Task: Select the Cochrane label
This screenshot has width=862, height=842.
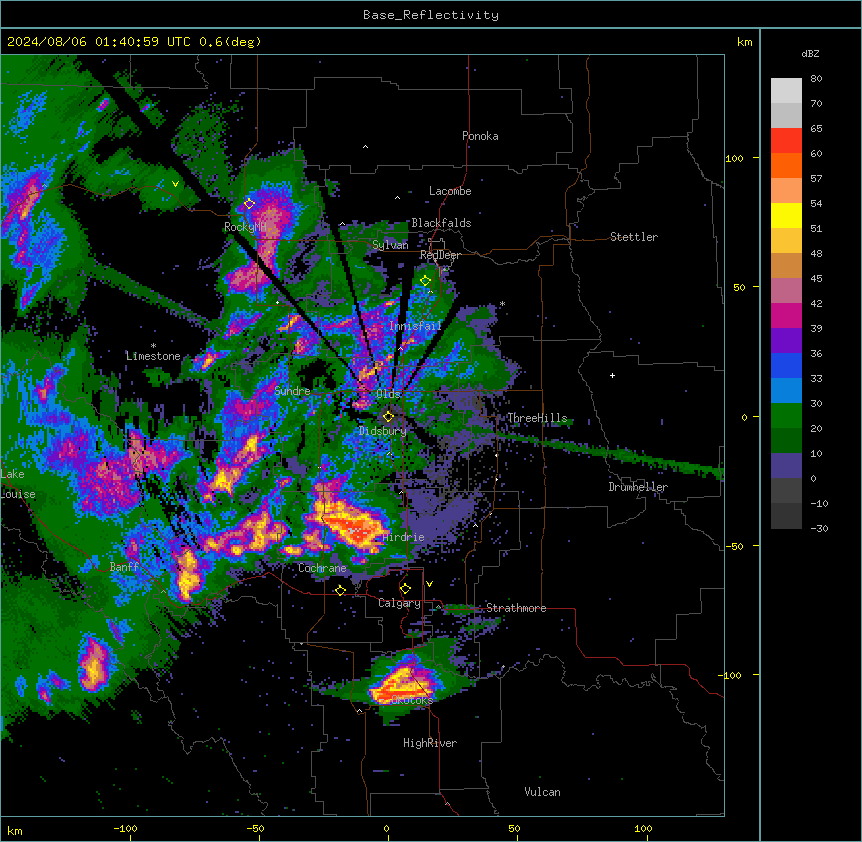Action: [x=322, y=568]
